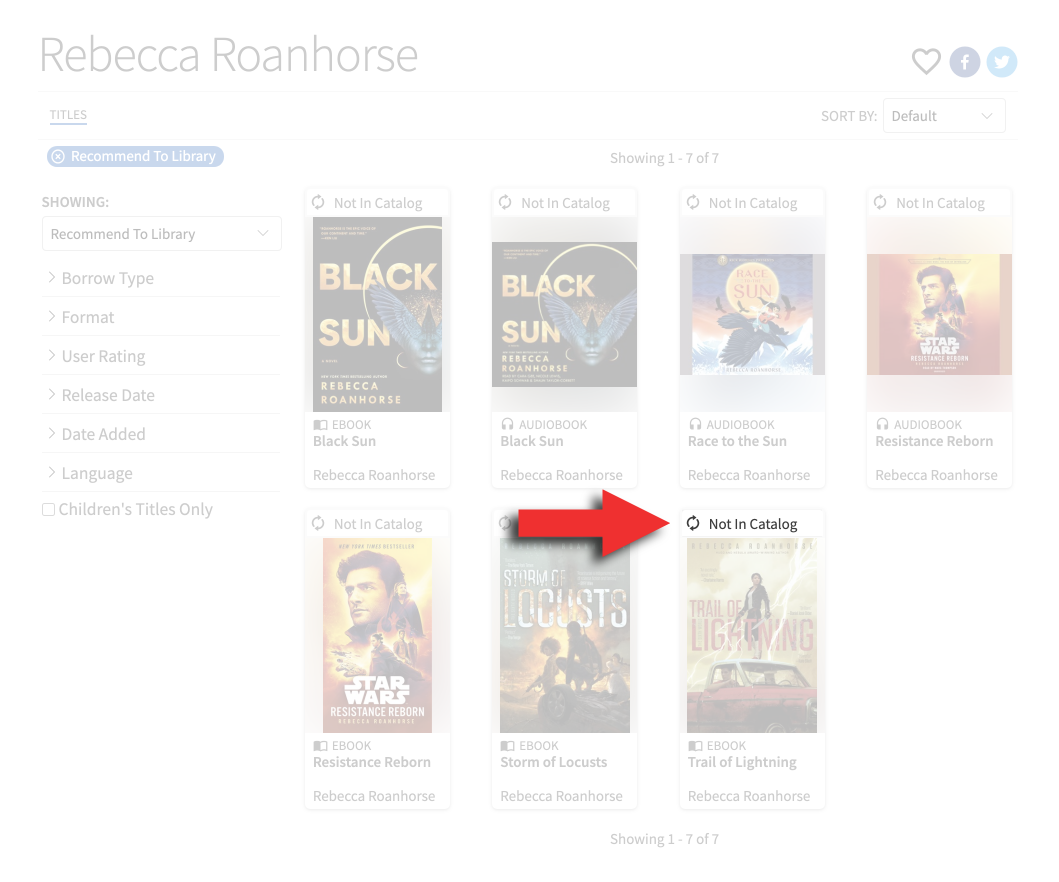
Task: Click author name under Trail of Lightning
Action: point(749,796)
